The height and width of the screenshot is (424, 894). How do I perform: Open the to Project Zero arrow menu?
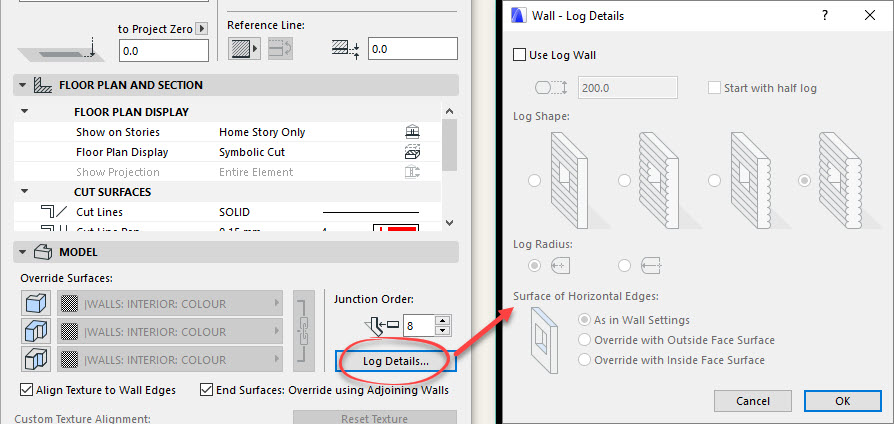pyautogui.click(x=203, y=29)
